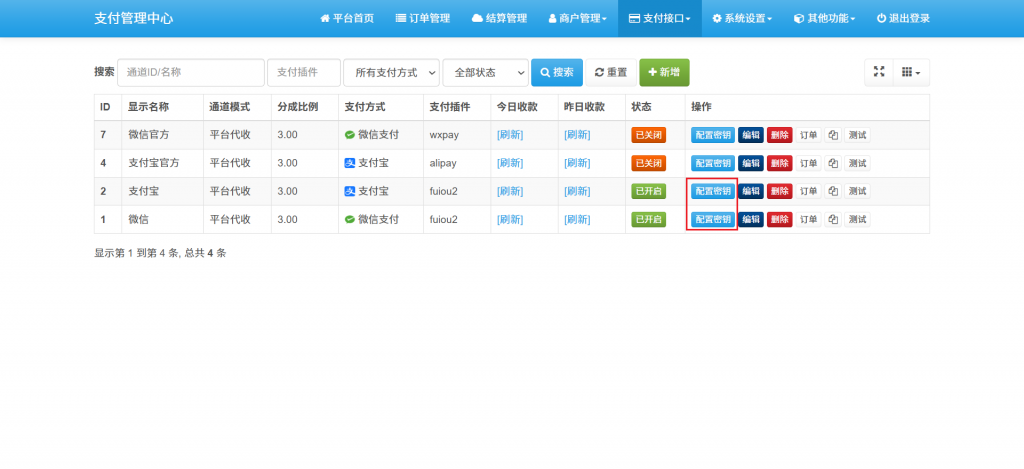Open the 全部状态 dropdown
Viewport: 1024px width, 469px height.
click(x=485, y=72)
